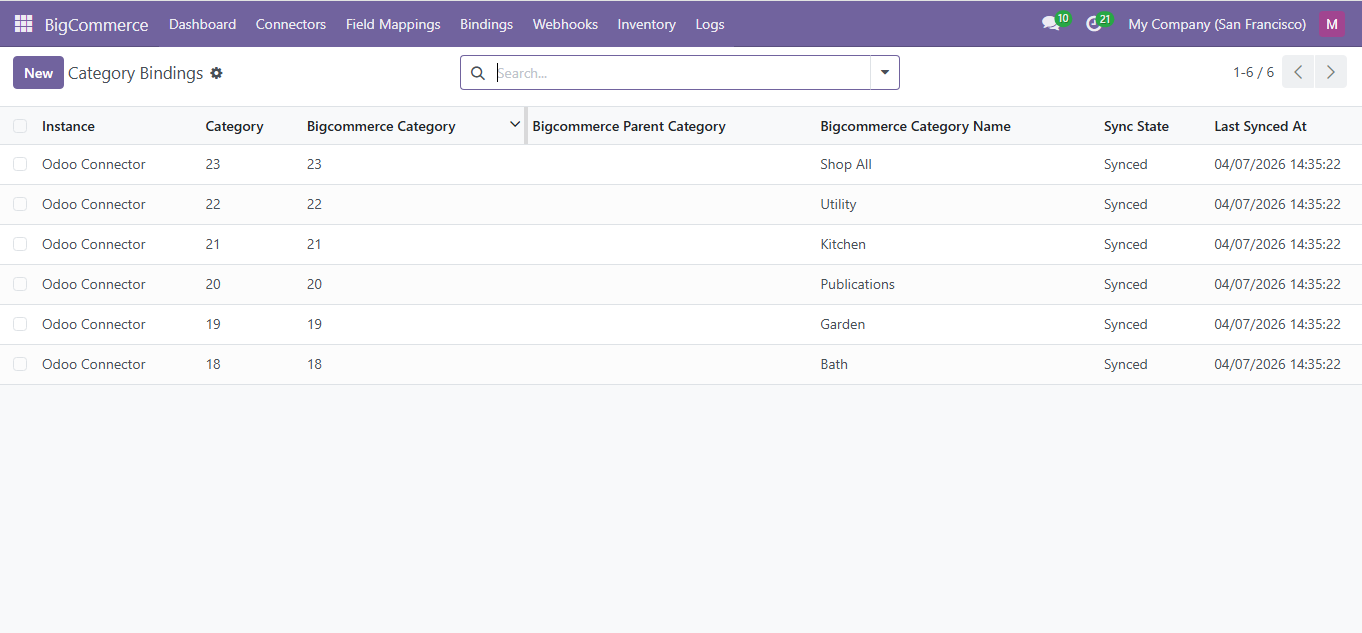The image size is (1362, 633).
Task: Expand the search filter dropdown
Action: [884, 72]
